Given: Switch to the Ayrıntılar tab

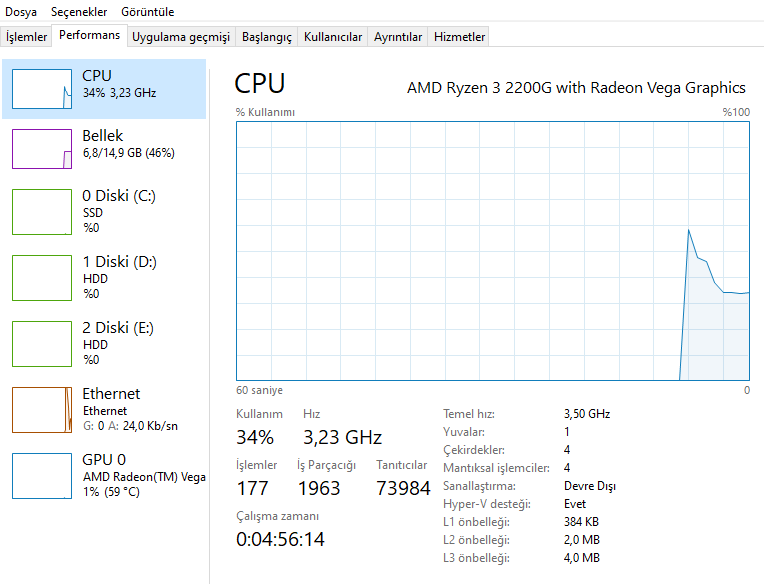Looking at the screenshot, I should point(398,37).
